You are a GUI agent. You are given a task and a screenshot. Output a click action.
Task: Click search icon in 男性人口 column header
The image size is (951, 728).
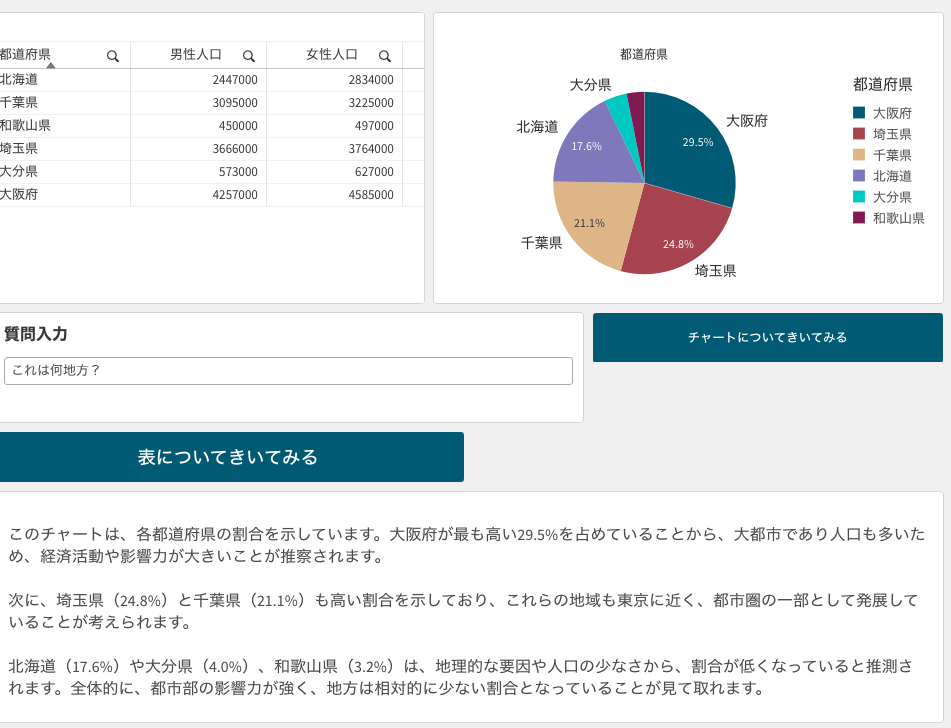248,56
